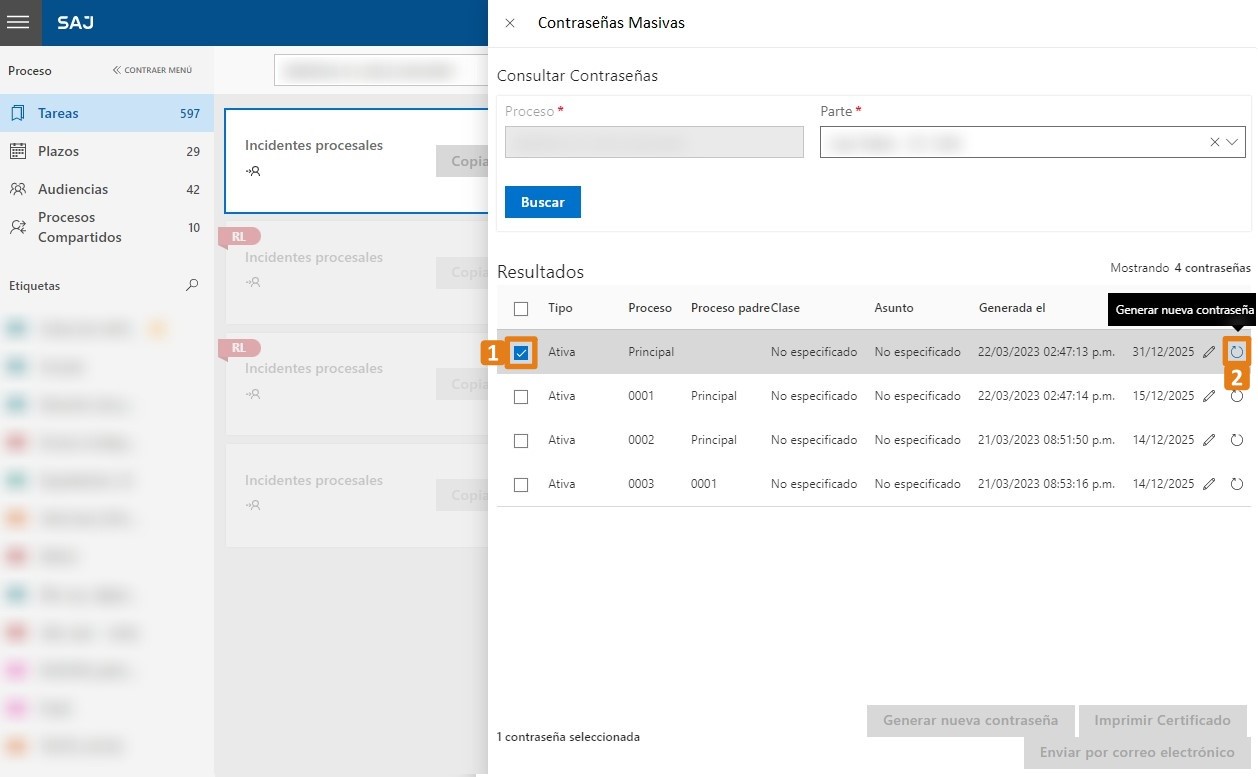Screen dimensions: 1258x777
Task: Check the checkbox for process 0003
Action: pyautogui.click(x=521, y=484)
